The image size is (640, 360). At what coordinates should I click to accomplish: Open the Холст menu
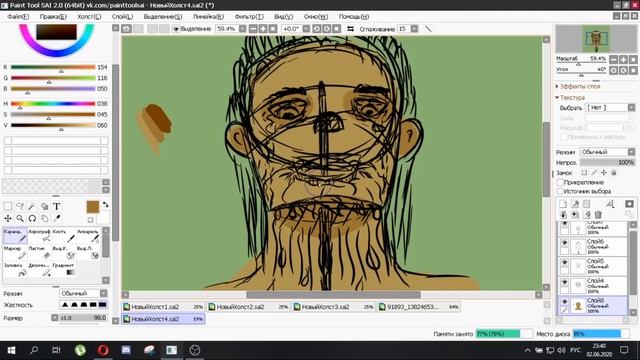tap(89, 16)
